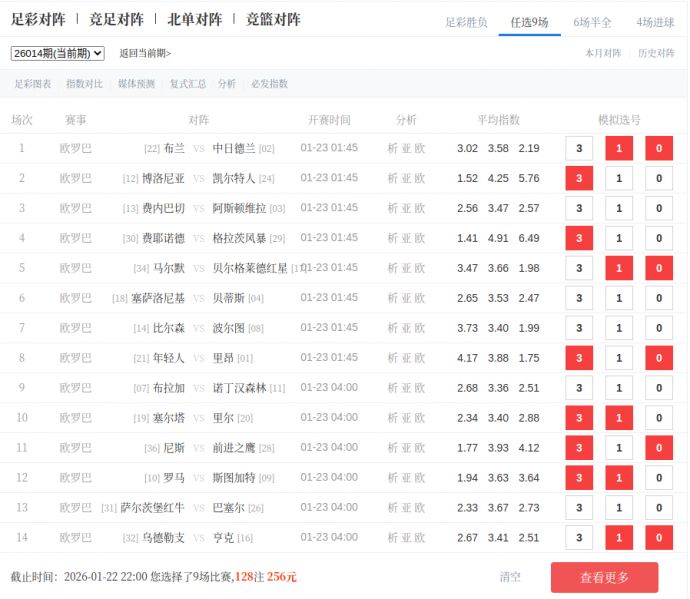The width and height of the screenshot is (690, 599).
Task: Toggle pick 1 for 费内巴切 match
Action: [x=619, y=209]
